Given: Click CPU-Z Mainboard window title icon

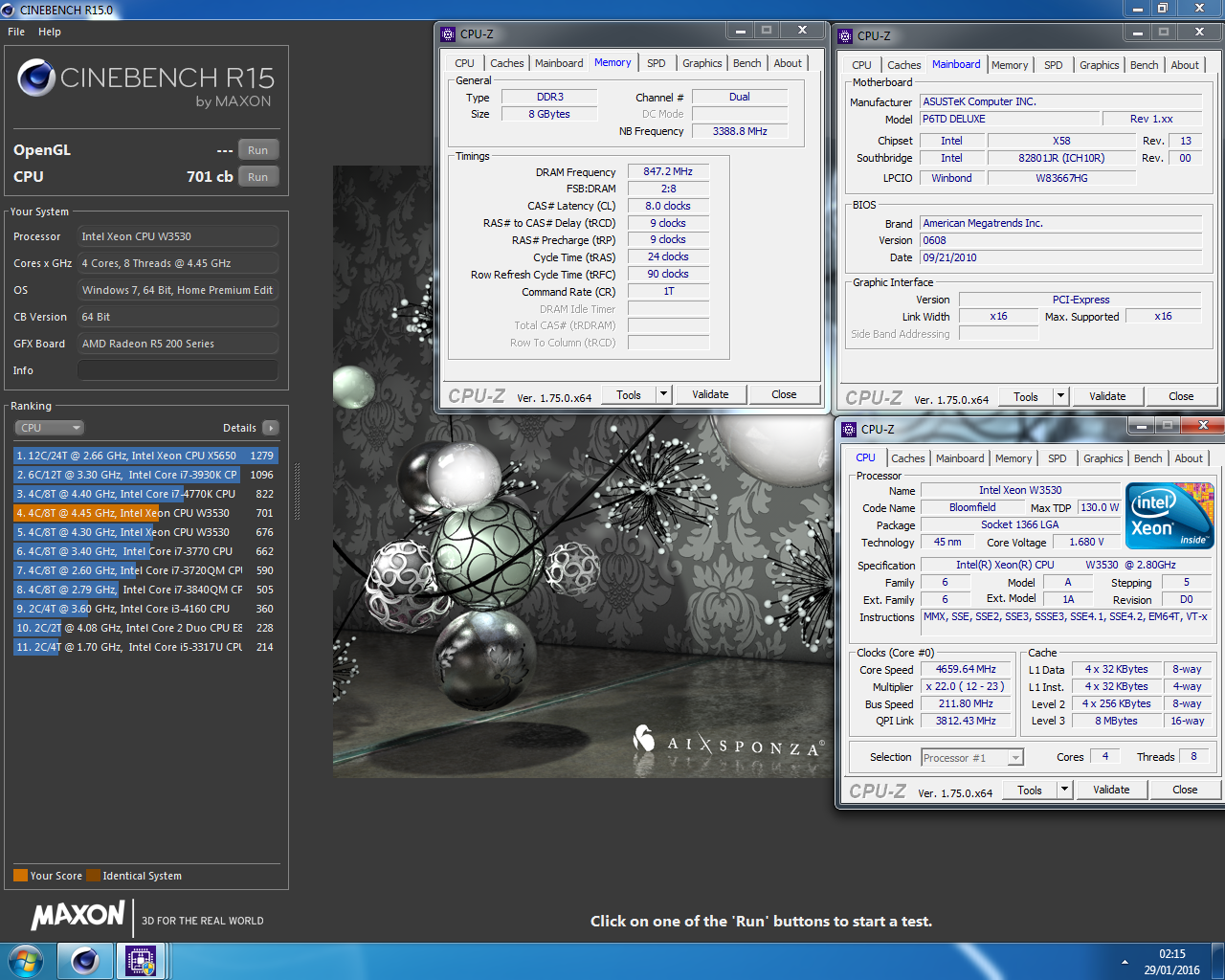Looking at the screenshot, I should tap(845, 35).
